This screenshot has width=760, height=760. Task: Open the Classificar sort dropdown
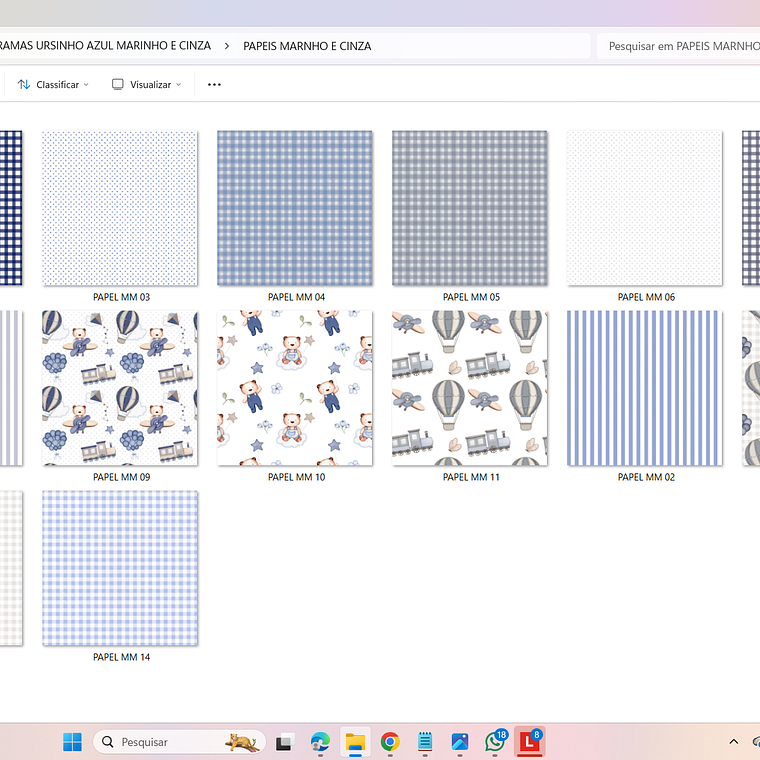pyautogui.click(x=53, y=85)
